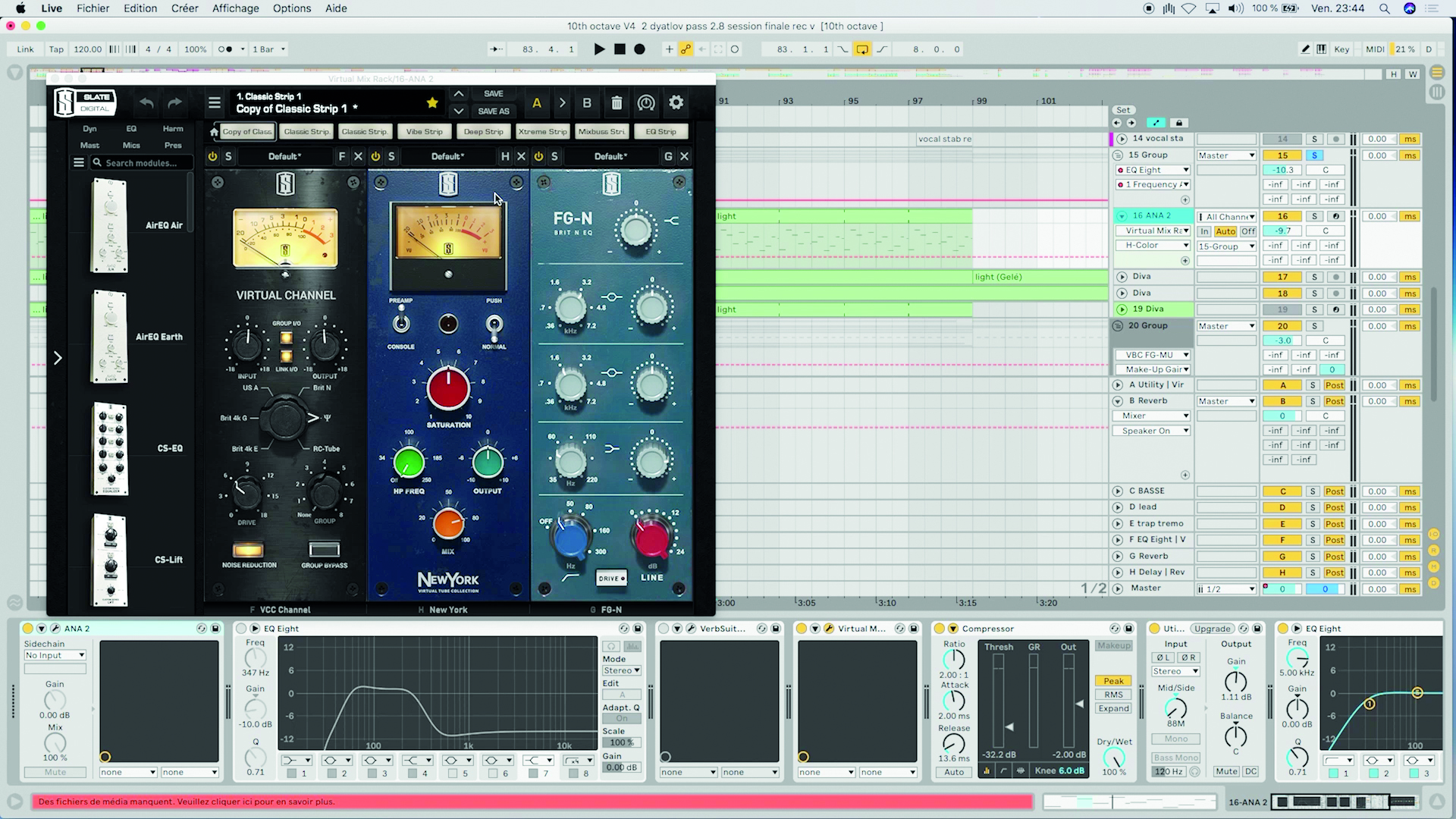This screenshot has width=1456, height=819.
Task: Click the SAVE AS preset button
Action: 494,111
